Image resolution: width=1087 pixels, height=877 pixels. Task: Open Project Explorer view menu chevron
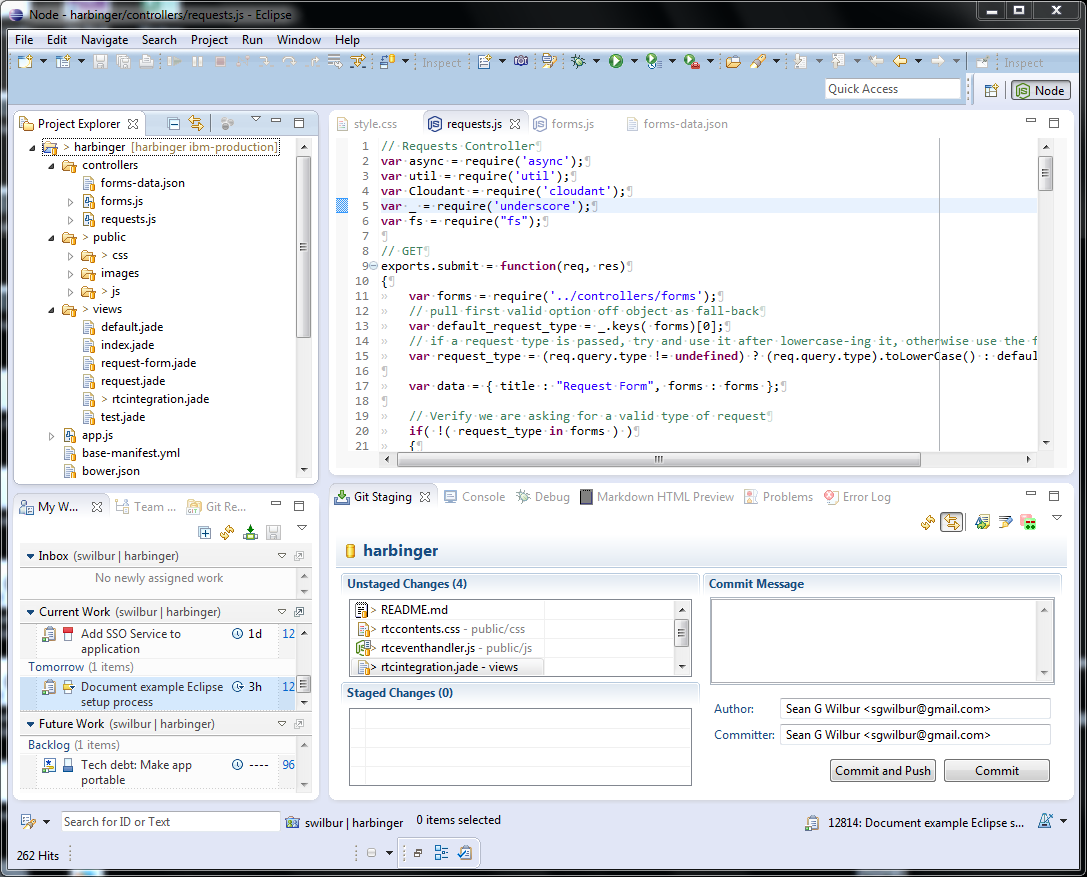click(x=256, y=119)
